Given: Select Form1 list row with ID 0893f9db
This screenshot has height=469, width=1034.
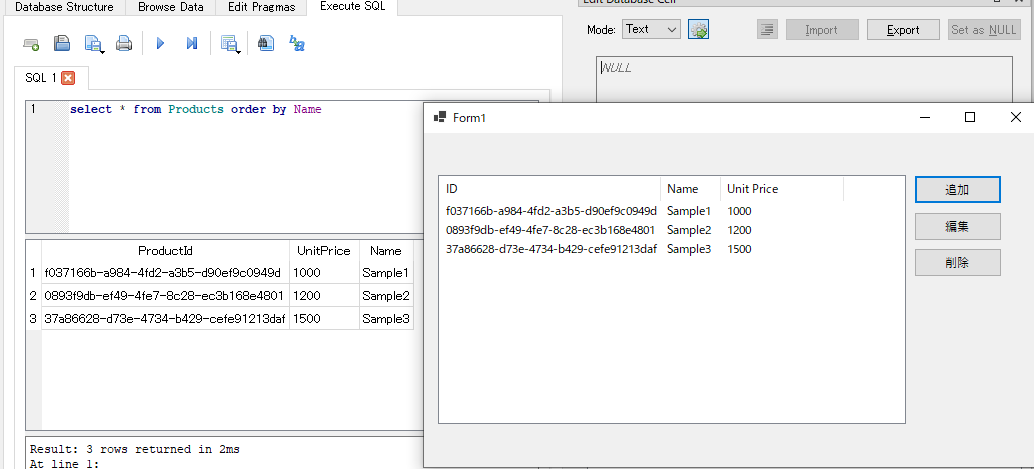Looking at the screenshot, I should pos(550,230).
